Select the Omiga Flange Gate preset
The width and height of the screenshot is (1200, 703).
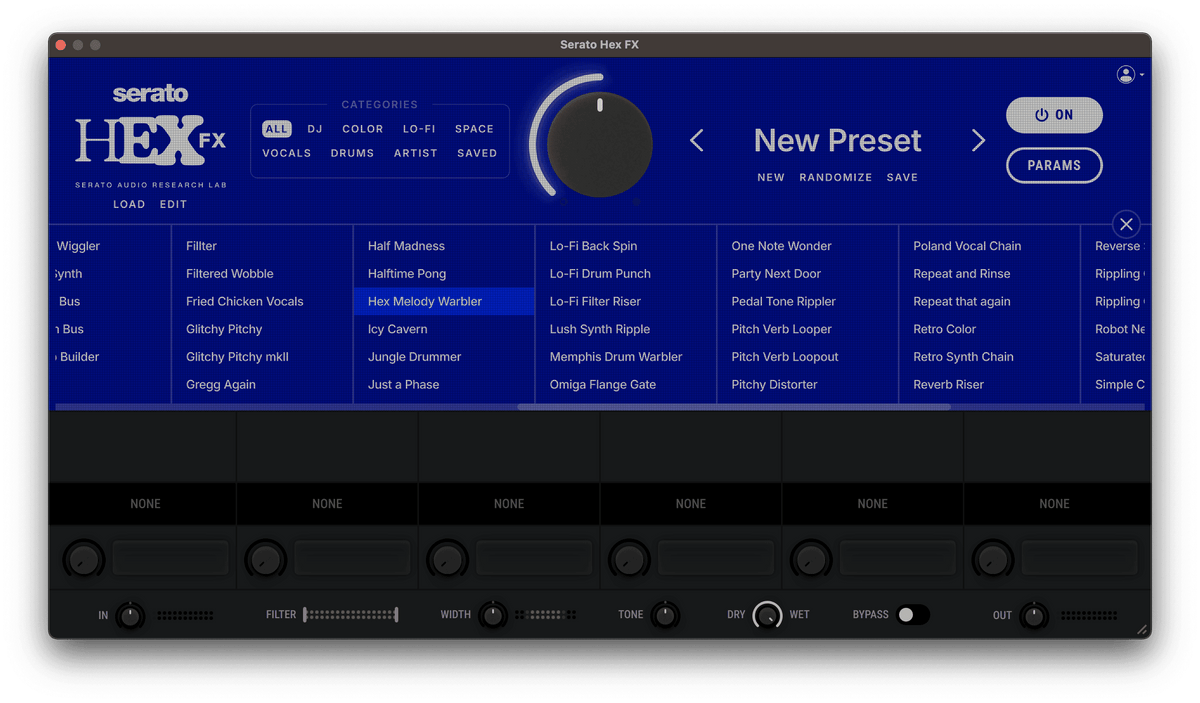click(x=603, y=385)
